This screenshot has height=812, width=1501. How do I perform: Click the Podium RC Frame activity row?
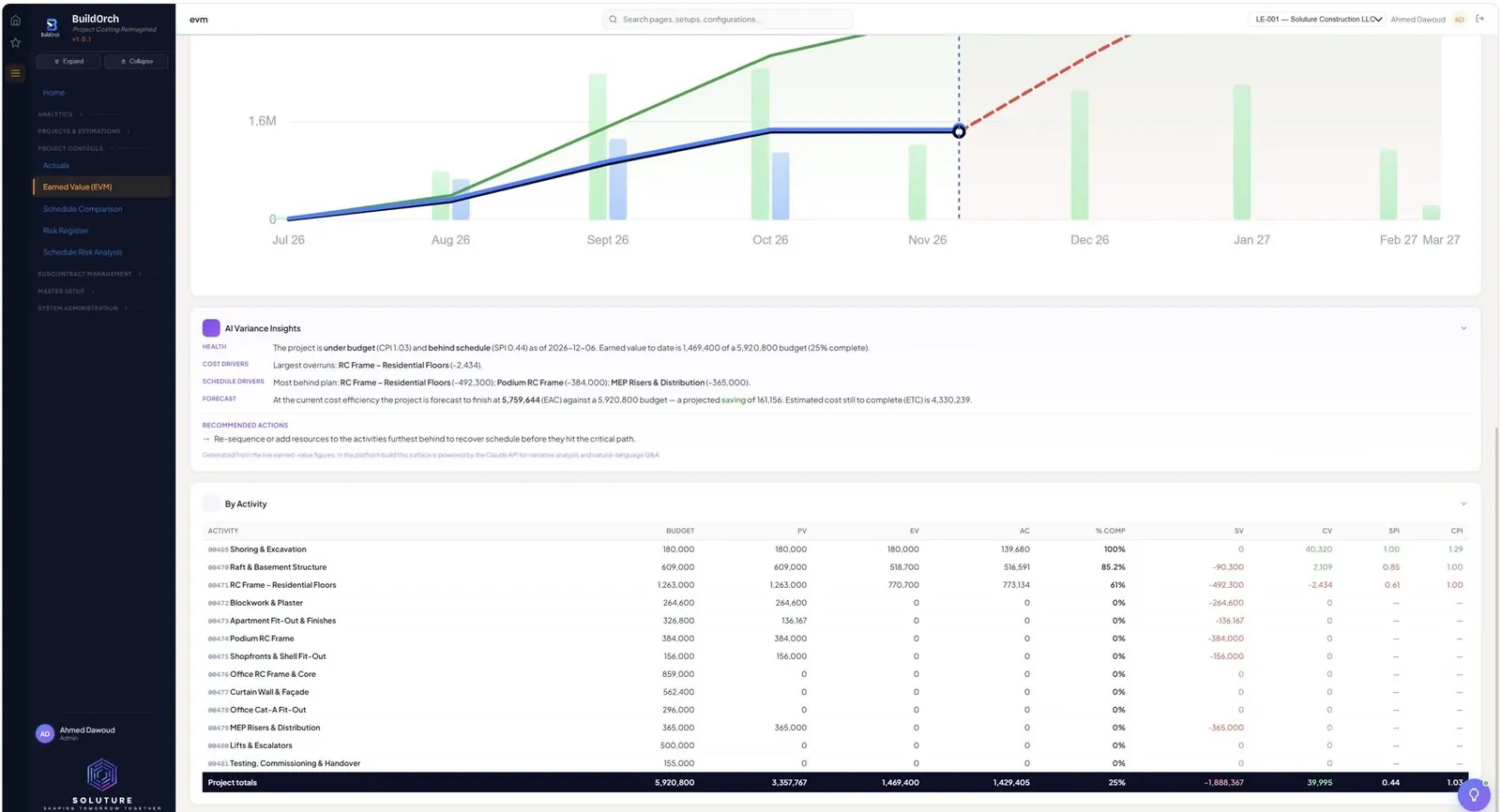tap(835, 639)
